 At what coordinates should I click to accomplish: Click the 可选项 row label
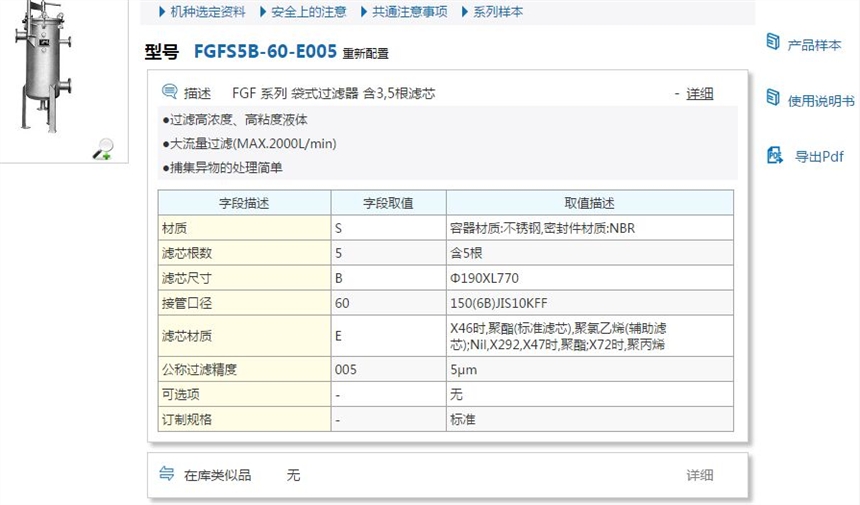coord(180,395)
